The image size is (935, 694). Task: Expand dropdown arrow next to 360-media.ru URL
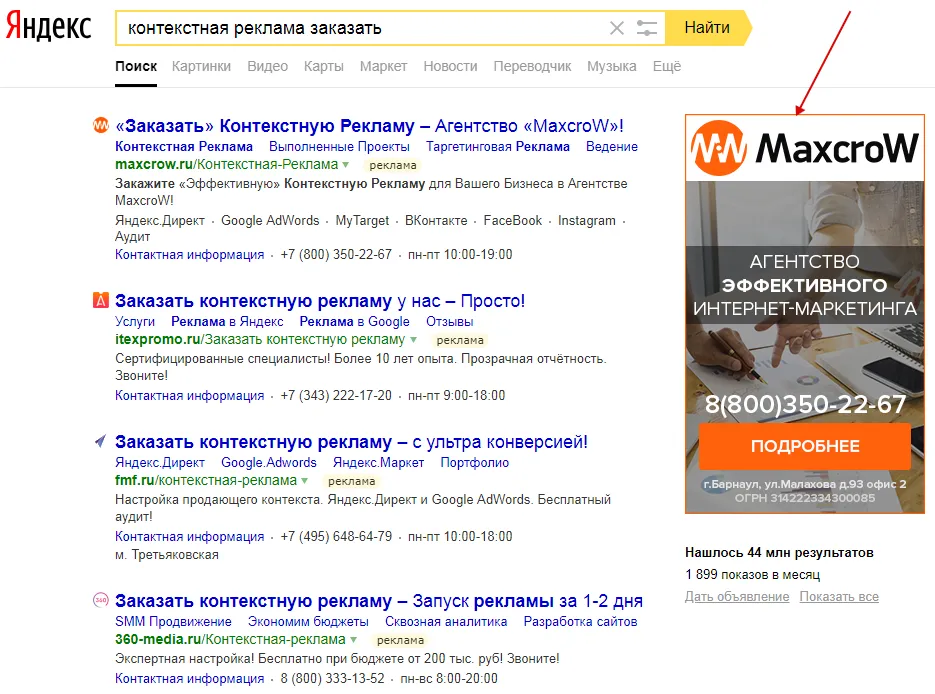click(354, 639)
